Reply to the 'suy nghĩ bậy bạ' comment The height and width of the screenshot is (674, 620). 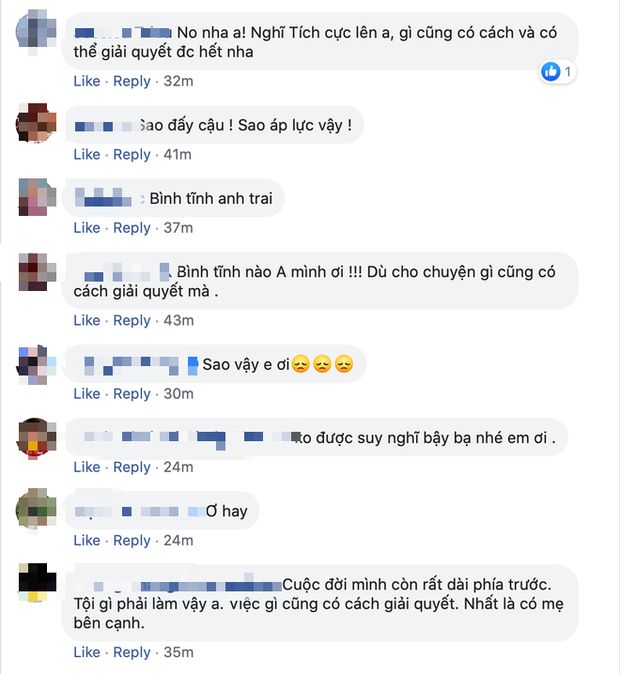132,467
